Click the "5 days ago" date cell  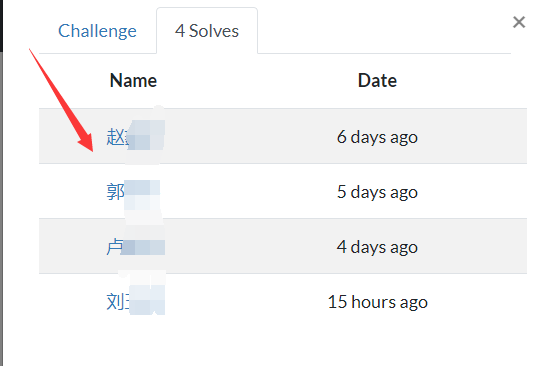pyautogui.click(x=377, y=192)
